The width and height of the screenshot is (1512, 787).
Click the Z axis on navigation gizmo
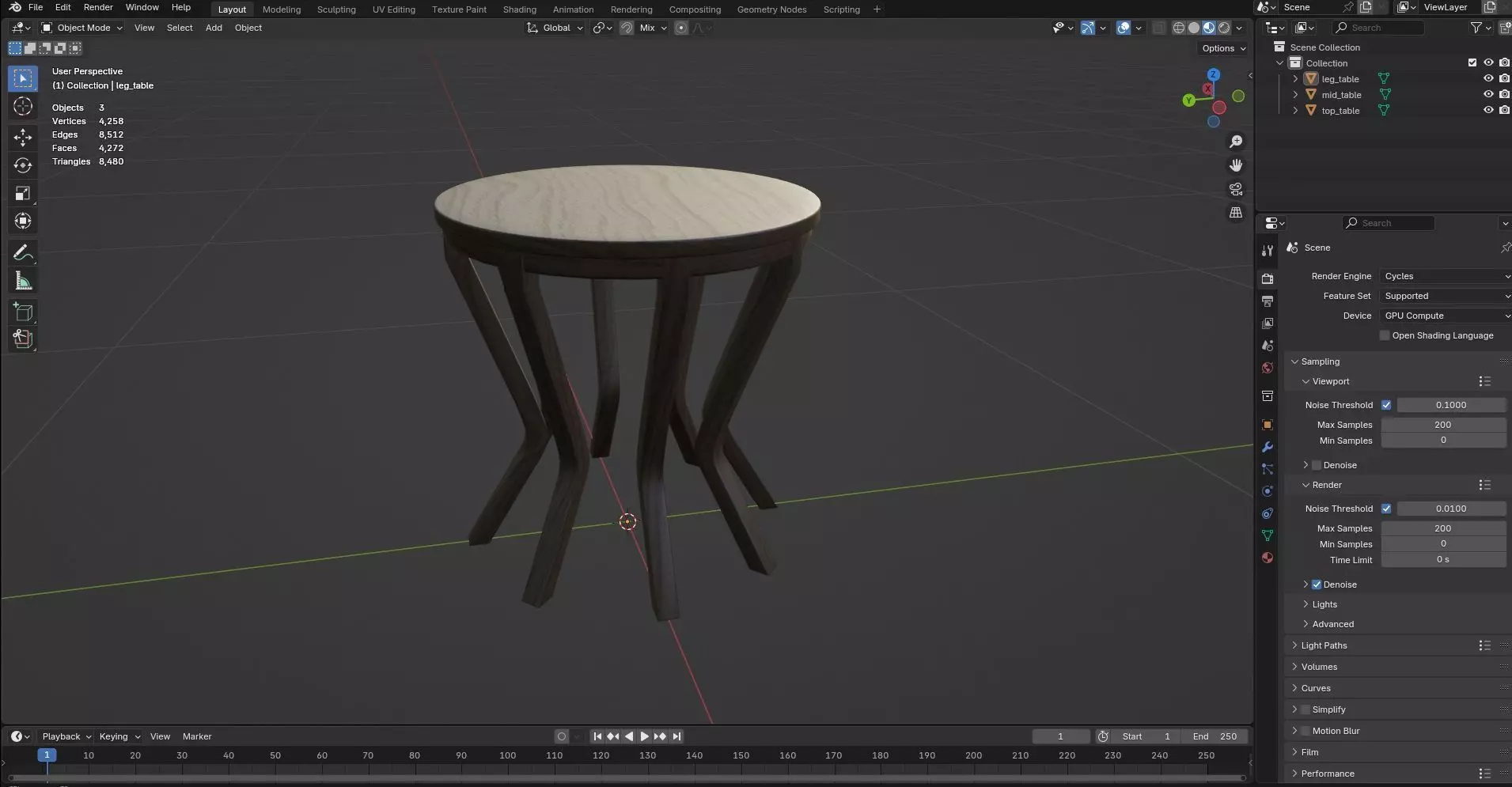1213,74
